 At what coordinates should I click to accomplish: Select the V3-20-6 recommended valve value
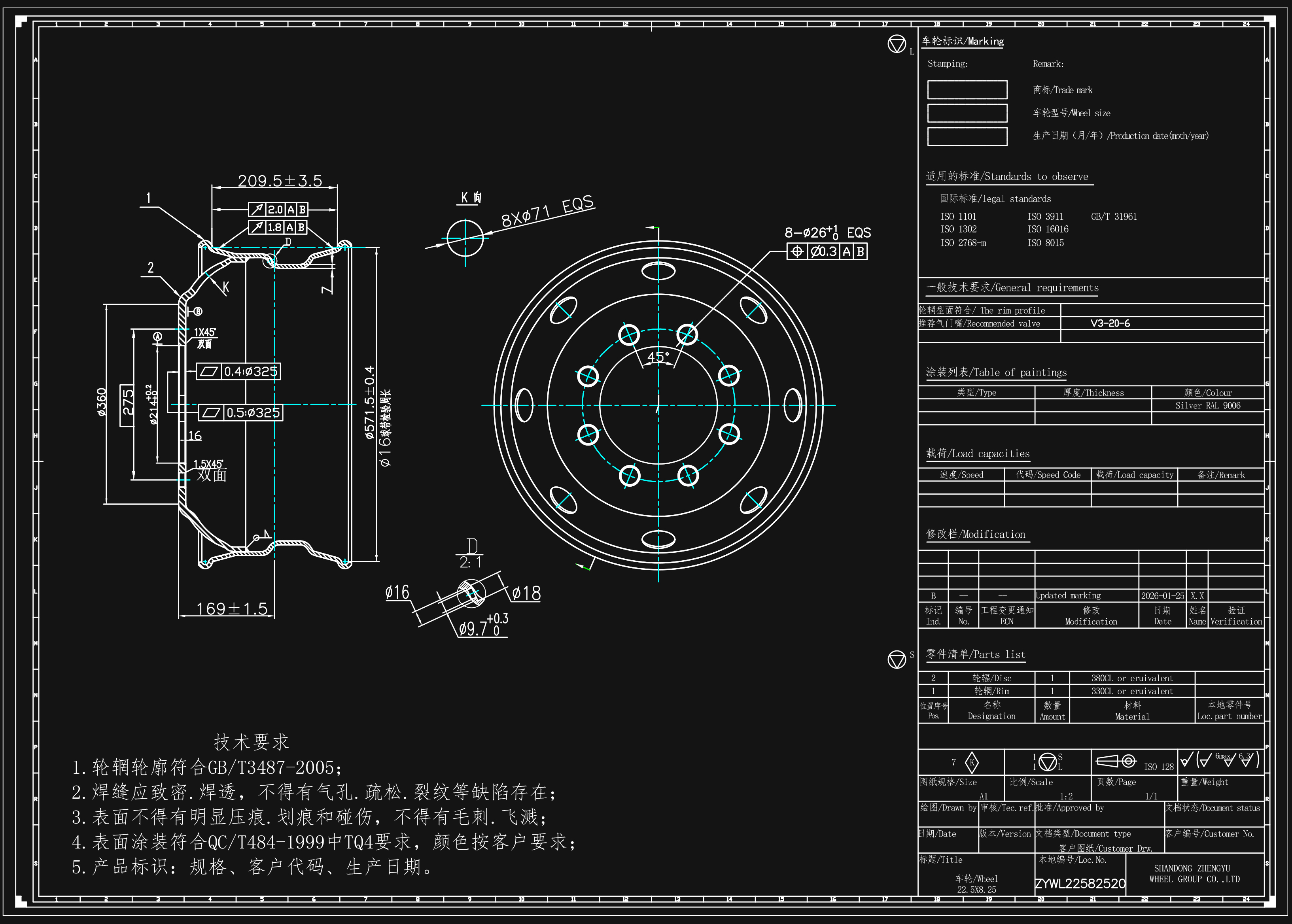pos(1110,323)
